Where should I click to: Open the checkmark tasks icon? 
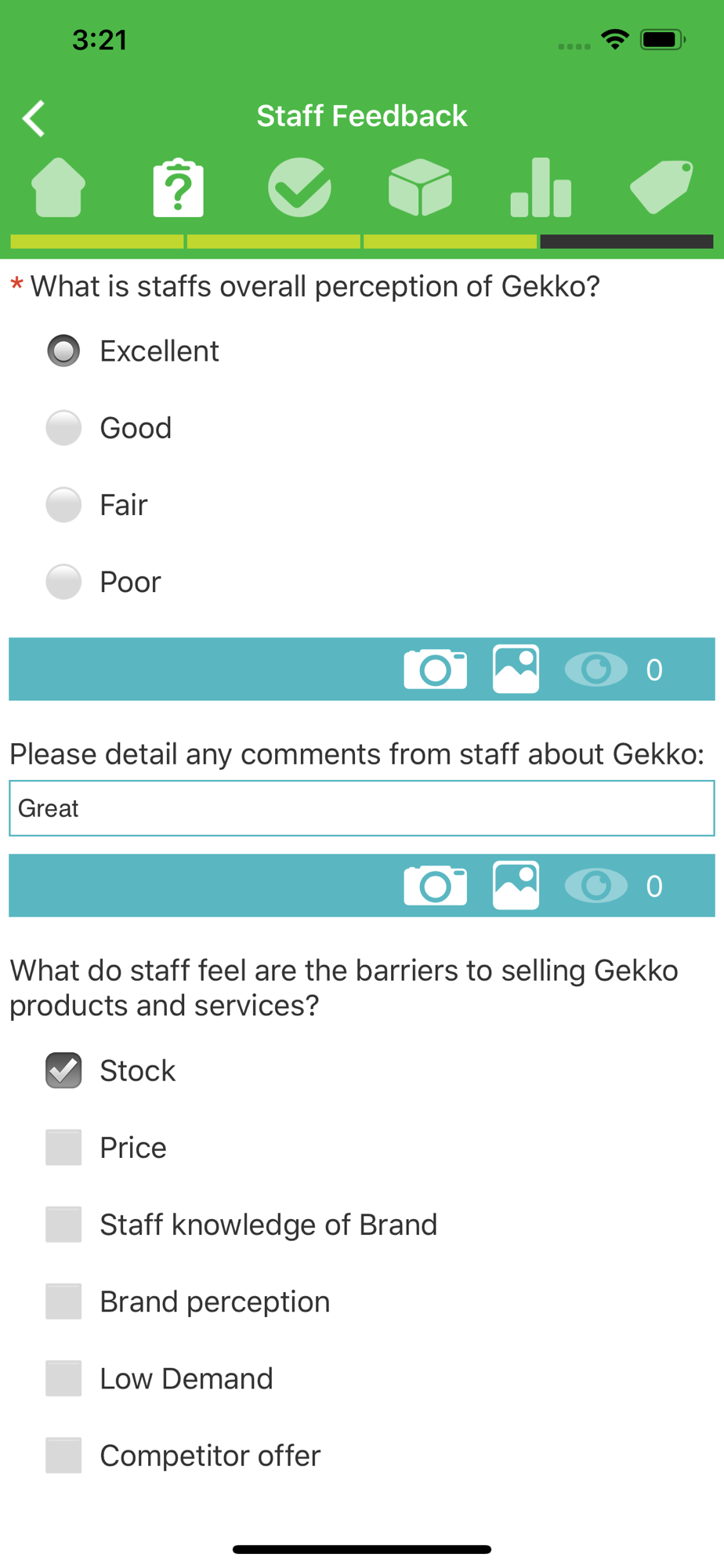point(299,187)
